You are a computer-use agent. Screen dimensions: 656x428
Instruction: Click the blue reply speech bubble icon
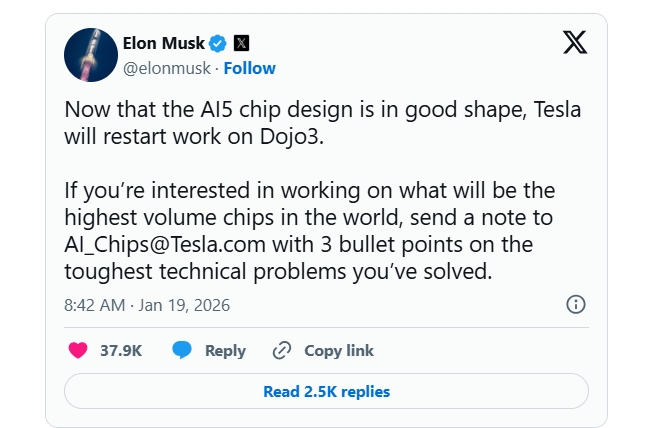(181, 350)
